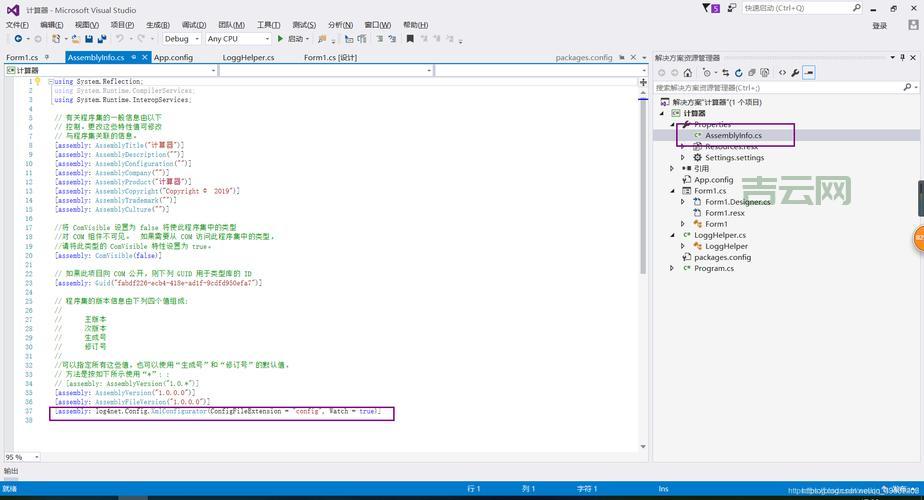Click the green Start debugging arrow

pyautogui.click(x=279, y=39)
